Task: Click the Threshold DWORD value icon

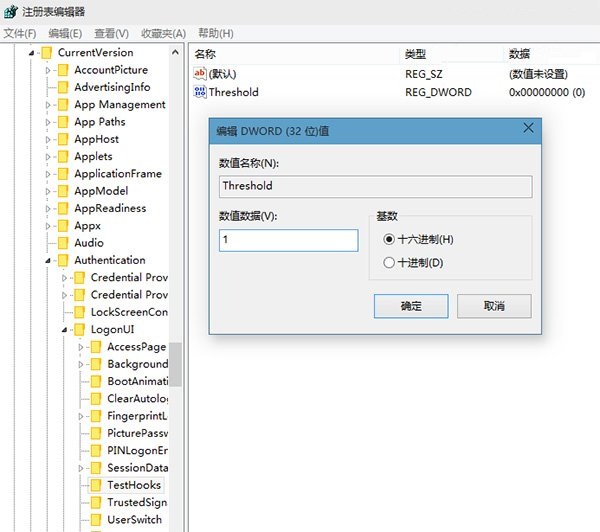Action: (200, 92)
